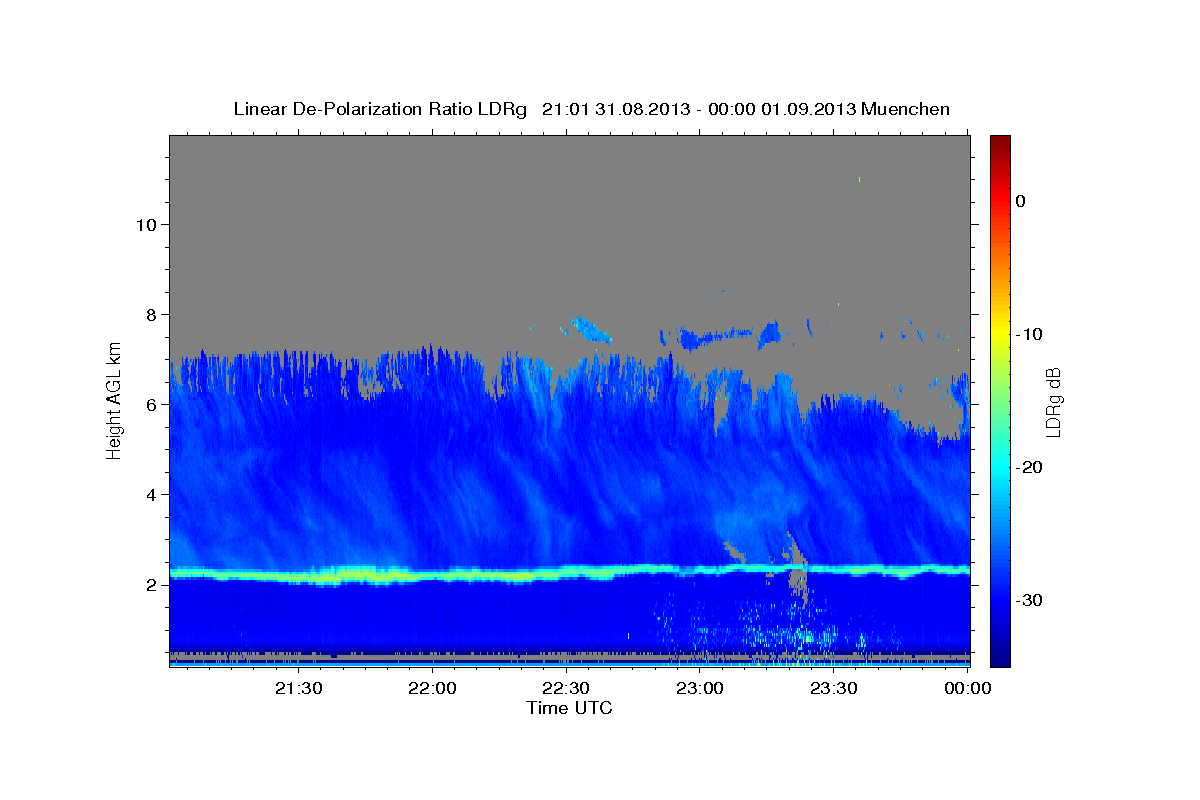The width and height of the screenshot is (1200, 800).
Task: Click the height tick label 4
Action: tap(149, 494)
